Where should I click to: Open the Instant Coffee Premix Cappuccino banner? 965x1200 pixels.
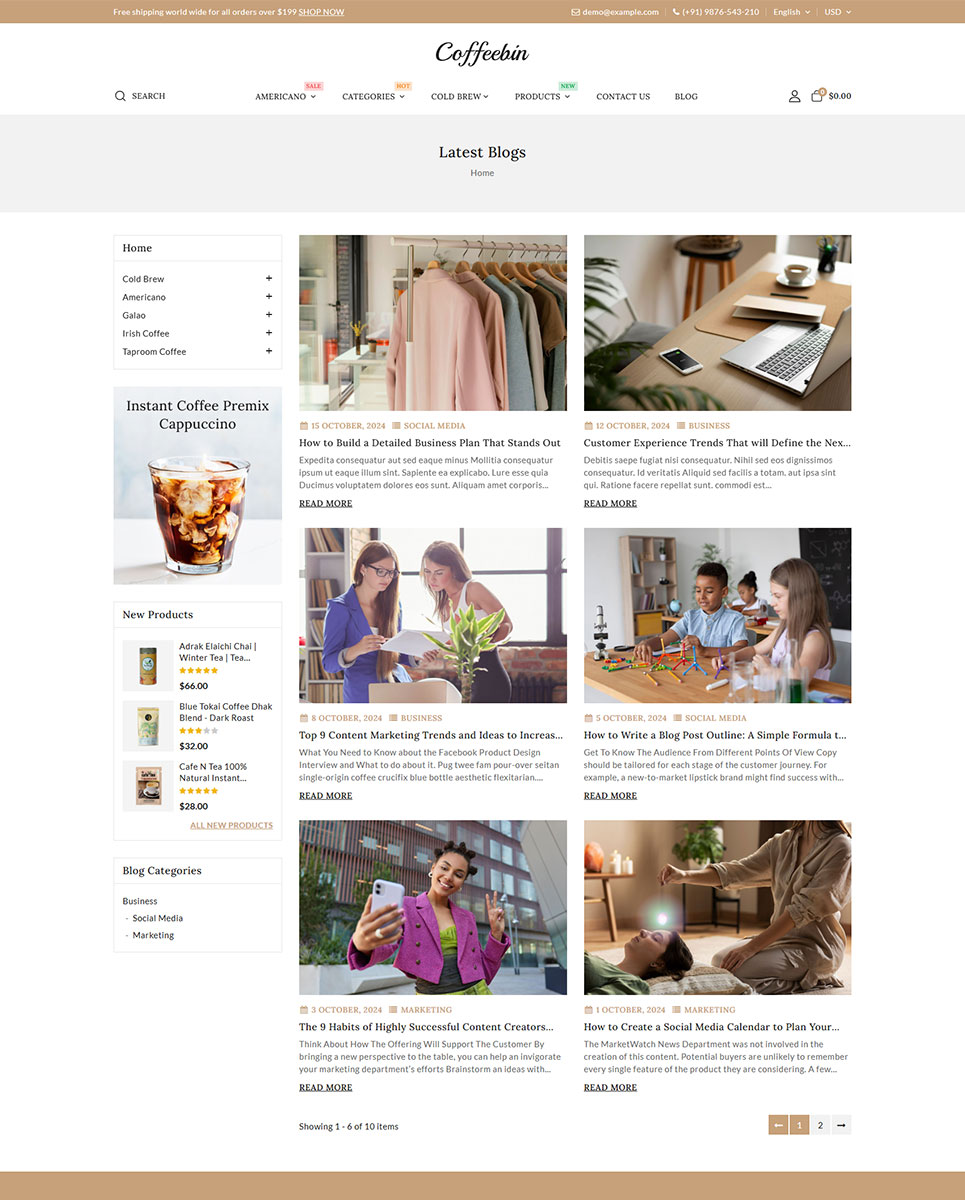[198, 486]
